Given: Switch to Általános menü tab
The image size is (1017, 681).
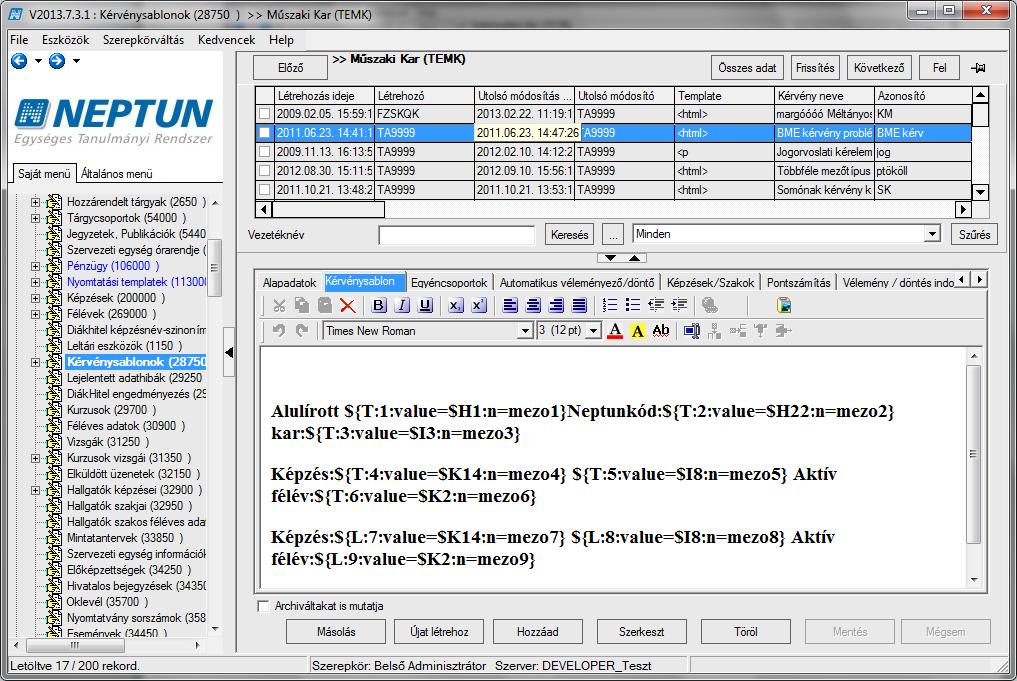Looking at the screenshot, I should pyautogui.click(x=117, y=174).
